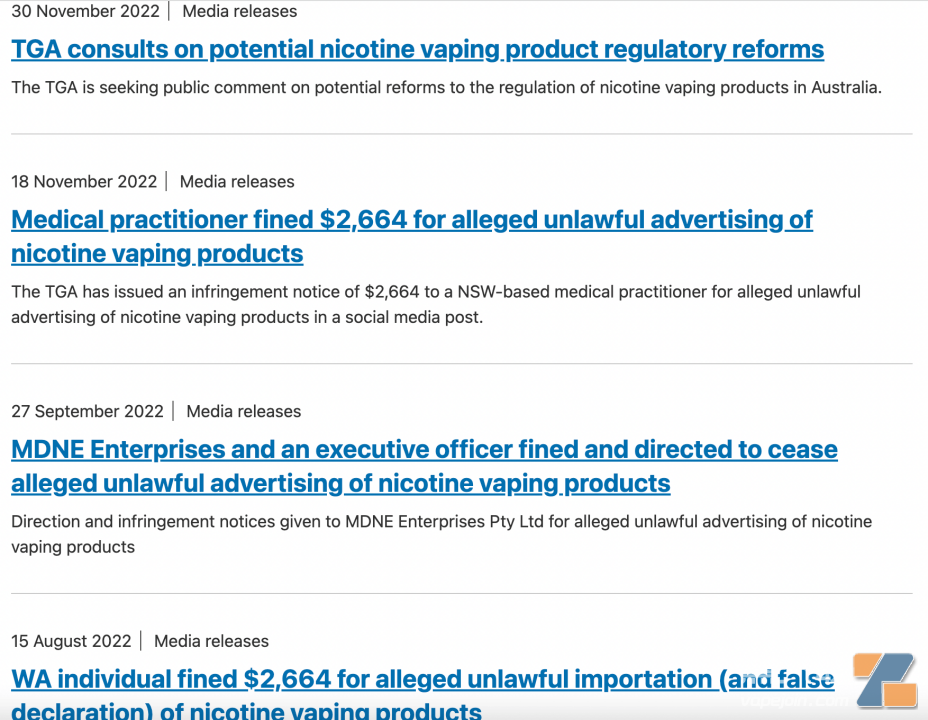The image size is (928, 720).
Task: Click "Media releases" label beside 30 November 2022
Action: click(239, 12)
